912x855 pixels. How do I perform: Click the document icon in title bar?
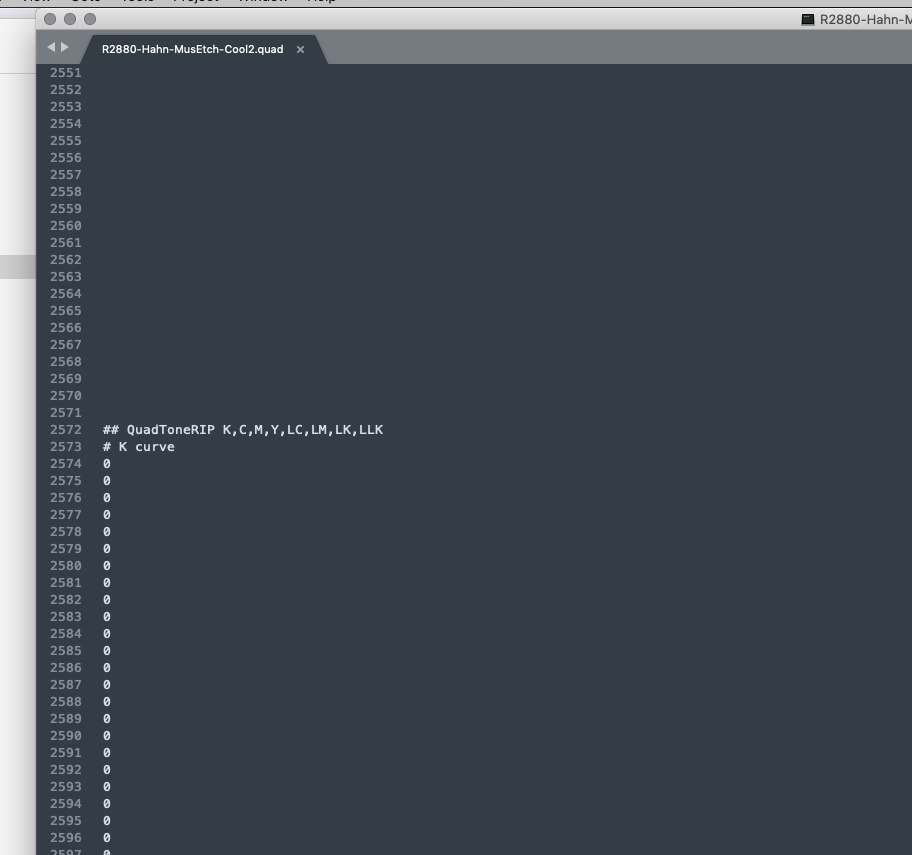(808, 19)
